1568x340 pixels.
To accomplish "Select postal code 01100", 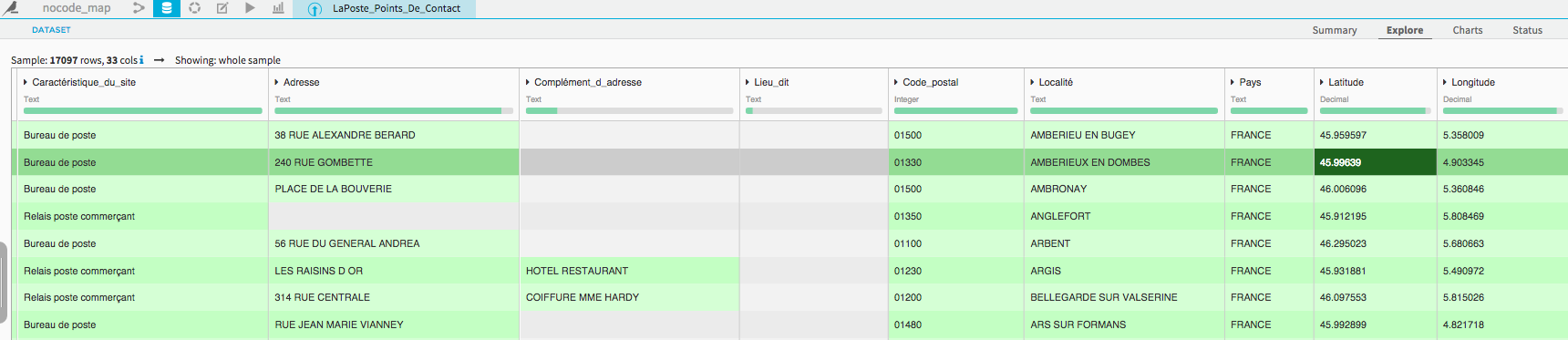I will 956,243.
